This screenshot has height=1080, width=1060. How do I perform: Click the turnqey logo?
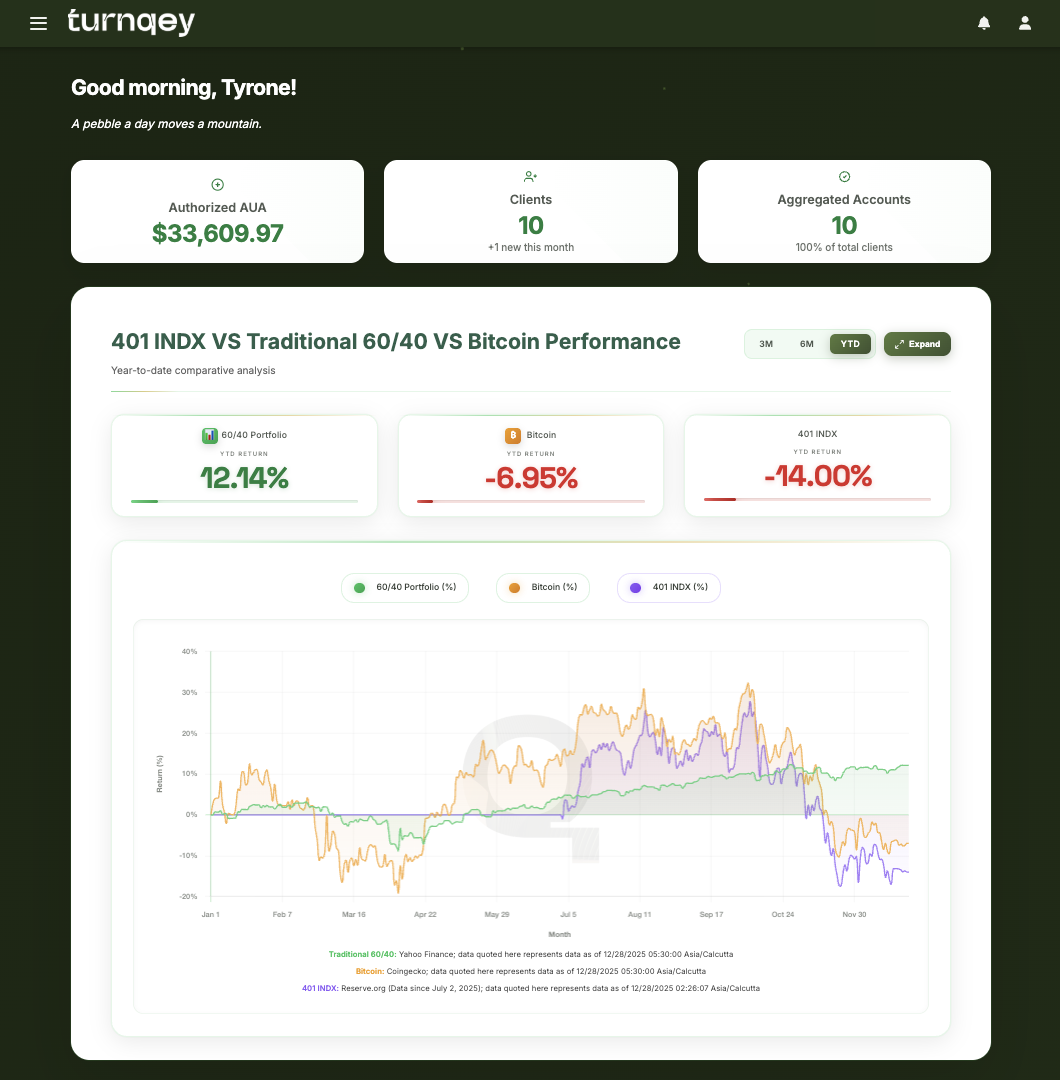(x=131, y=22)
